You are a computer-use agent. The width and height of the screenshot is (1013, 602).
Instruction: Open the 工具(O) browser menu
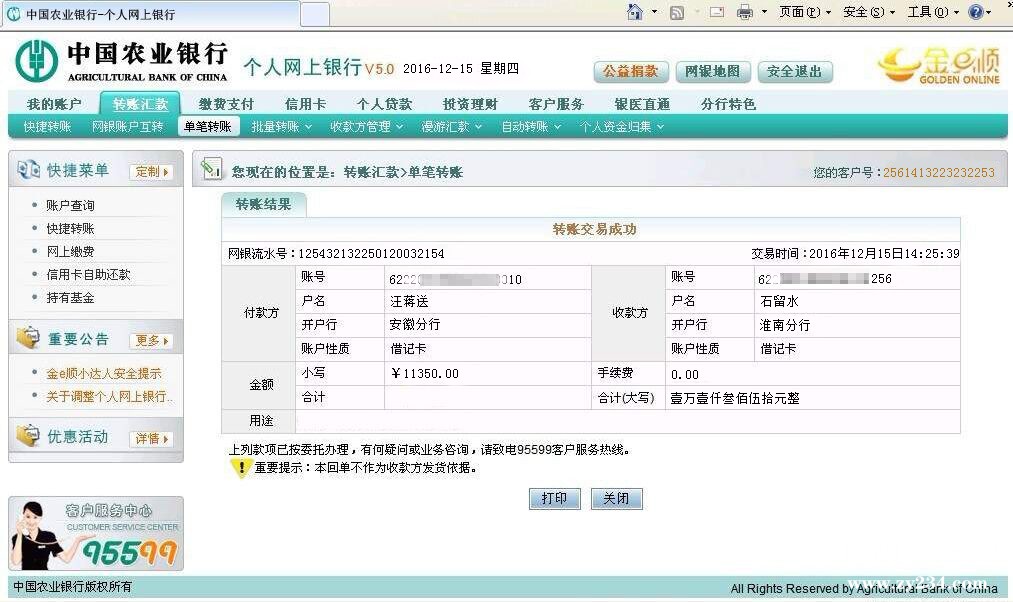click(934, 12)
